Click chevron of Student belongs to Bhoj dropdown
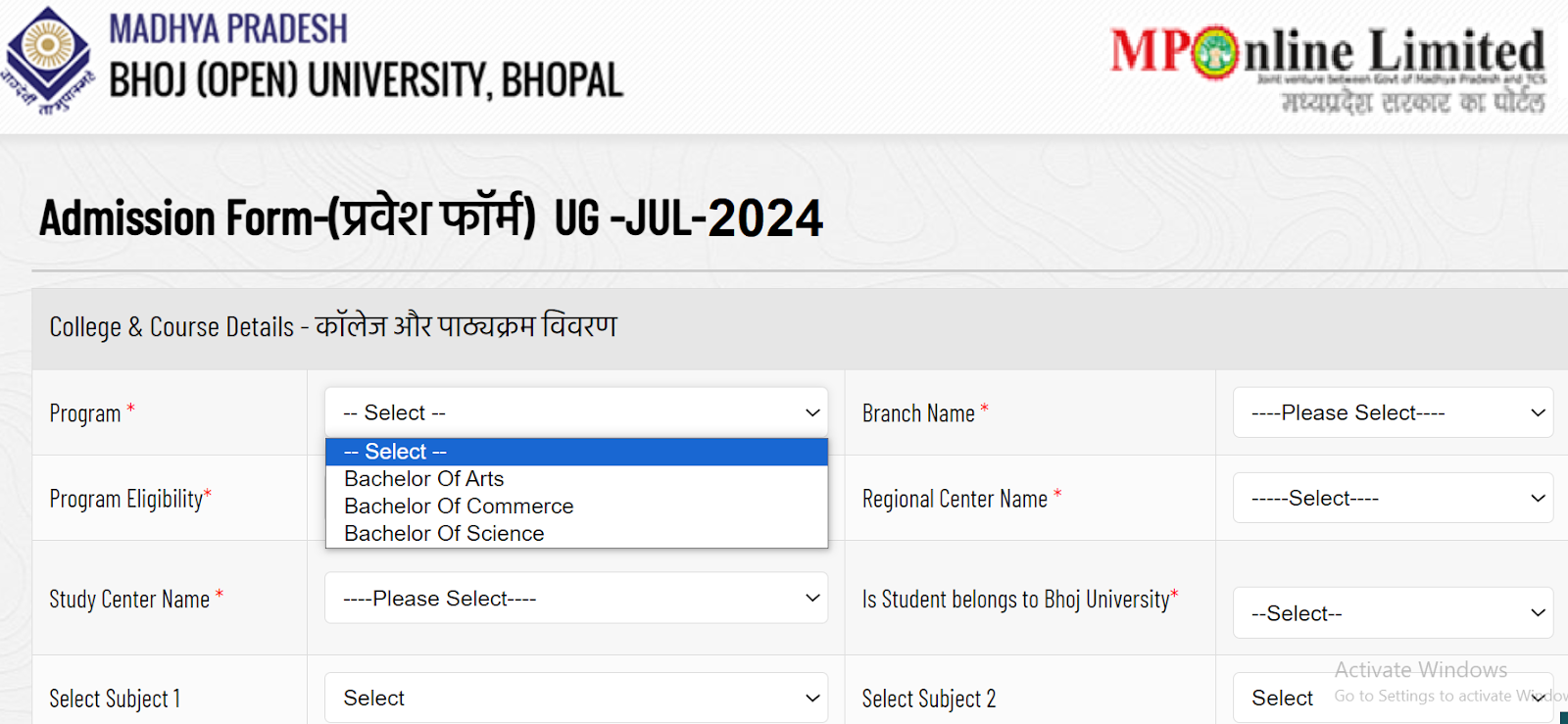This screenshot has width=1568, height=724. tap(1538, 612)
